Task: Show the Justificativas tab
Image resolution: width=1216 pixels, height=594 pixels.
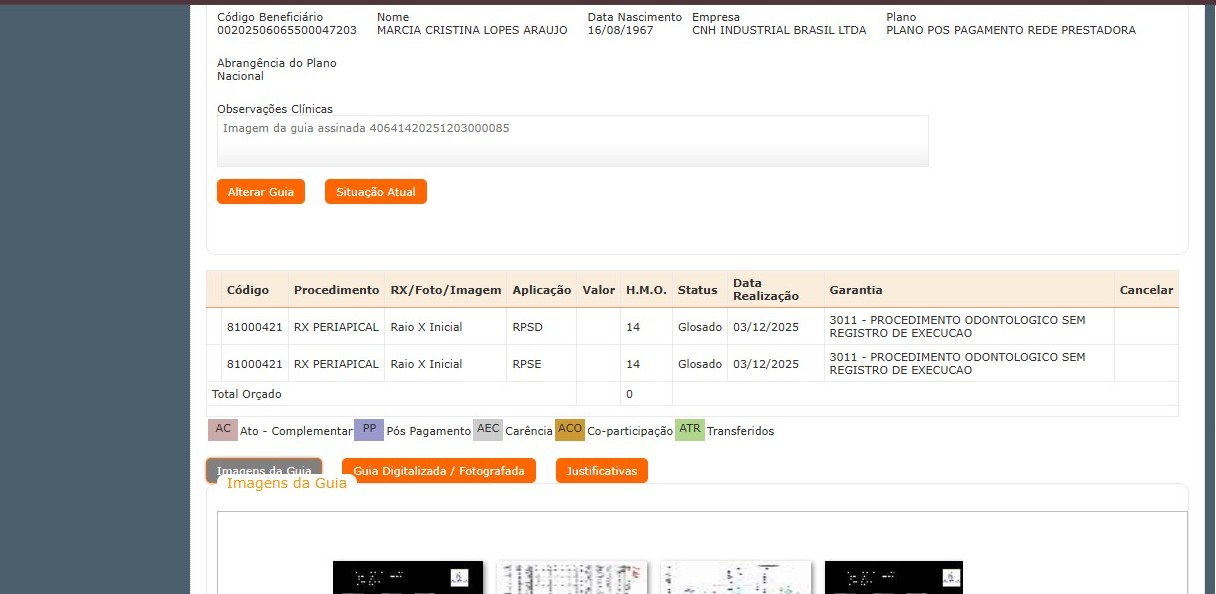Action: pos(601,471)
